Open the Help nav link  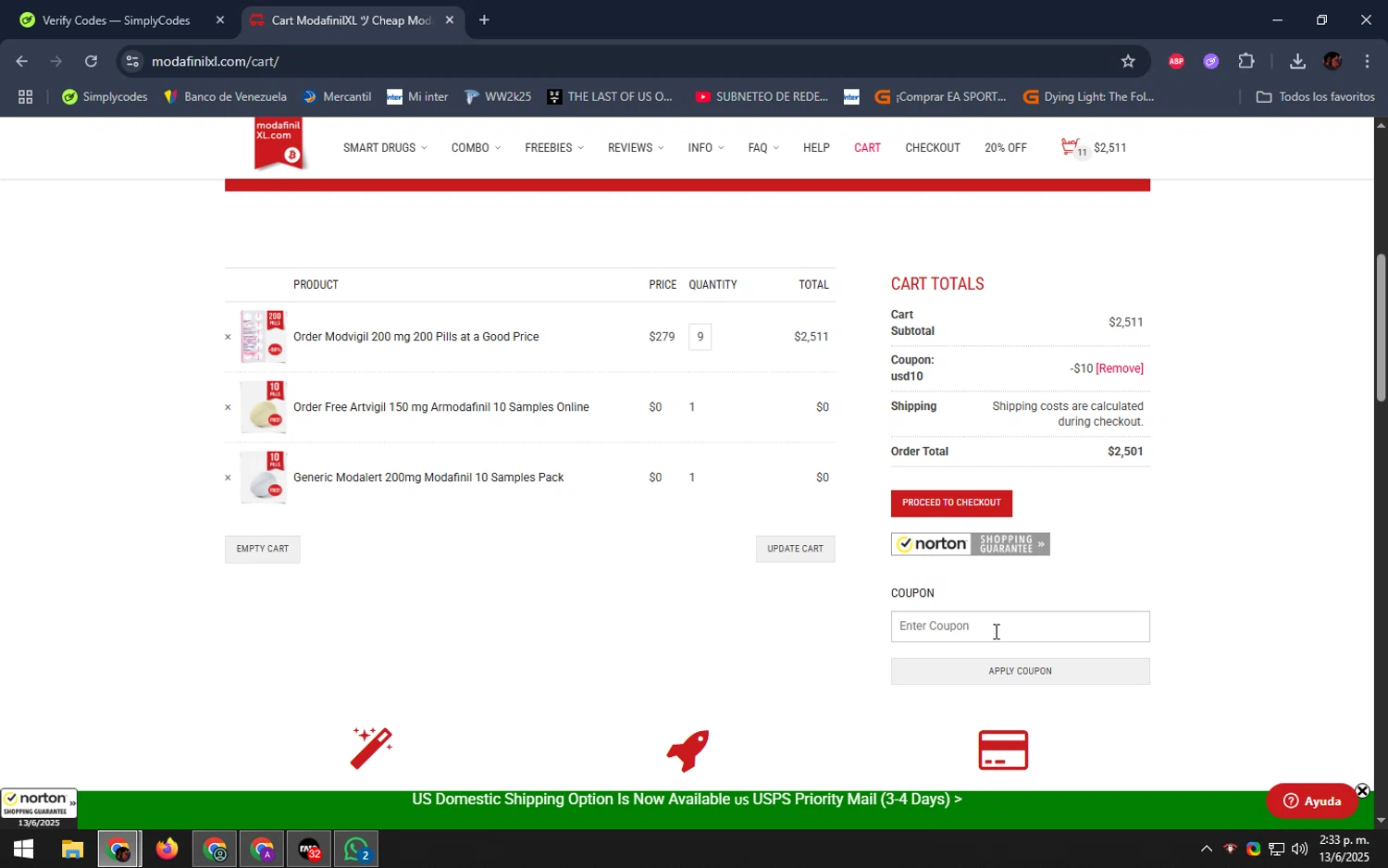[816, 148]
